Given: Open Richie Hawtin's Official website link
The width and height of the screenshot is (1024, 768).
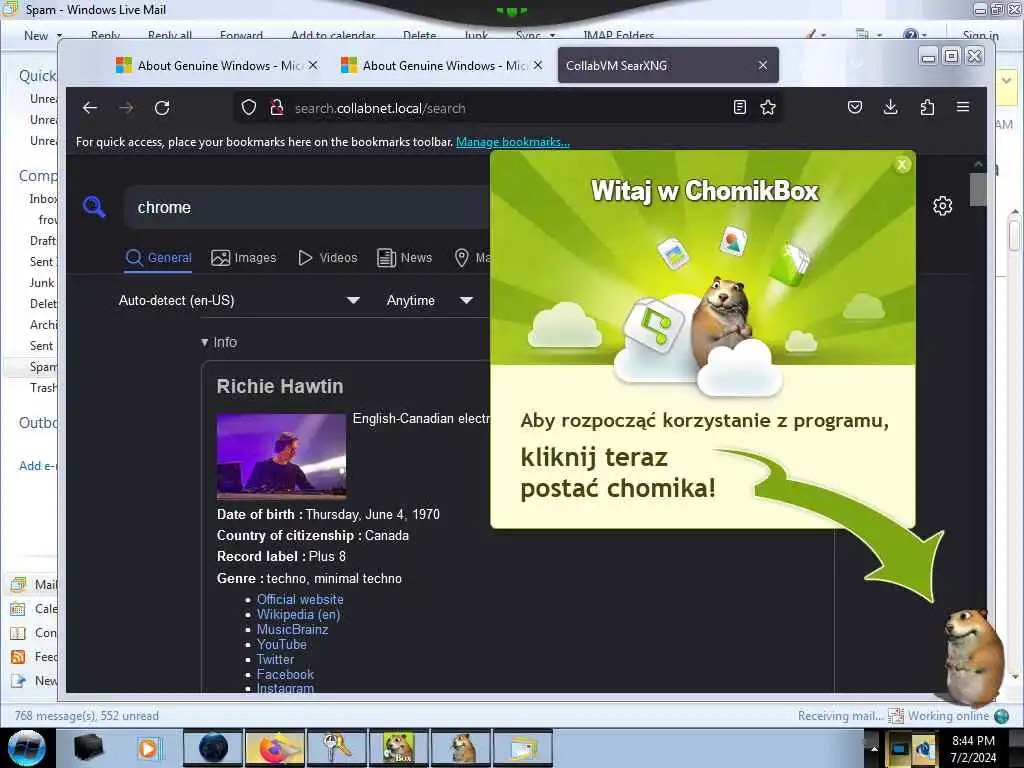Looking at the screenshot, I should click(300, 599).
